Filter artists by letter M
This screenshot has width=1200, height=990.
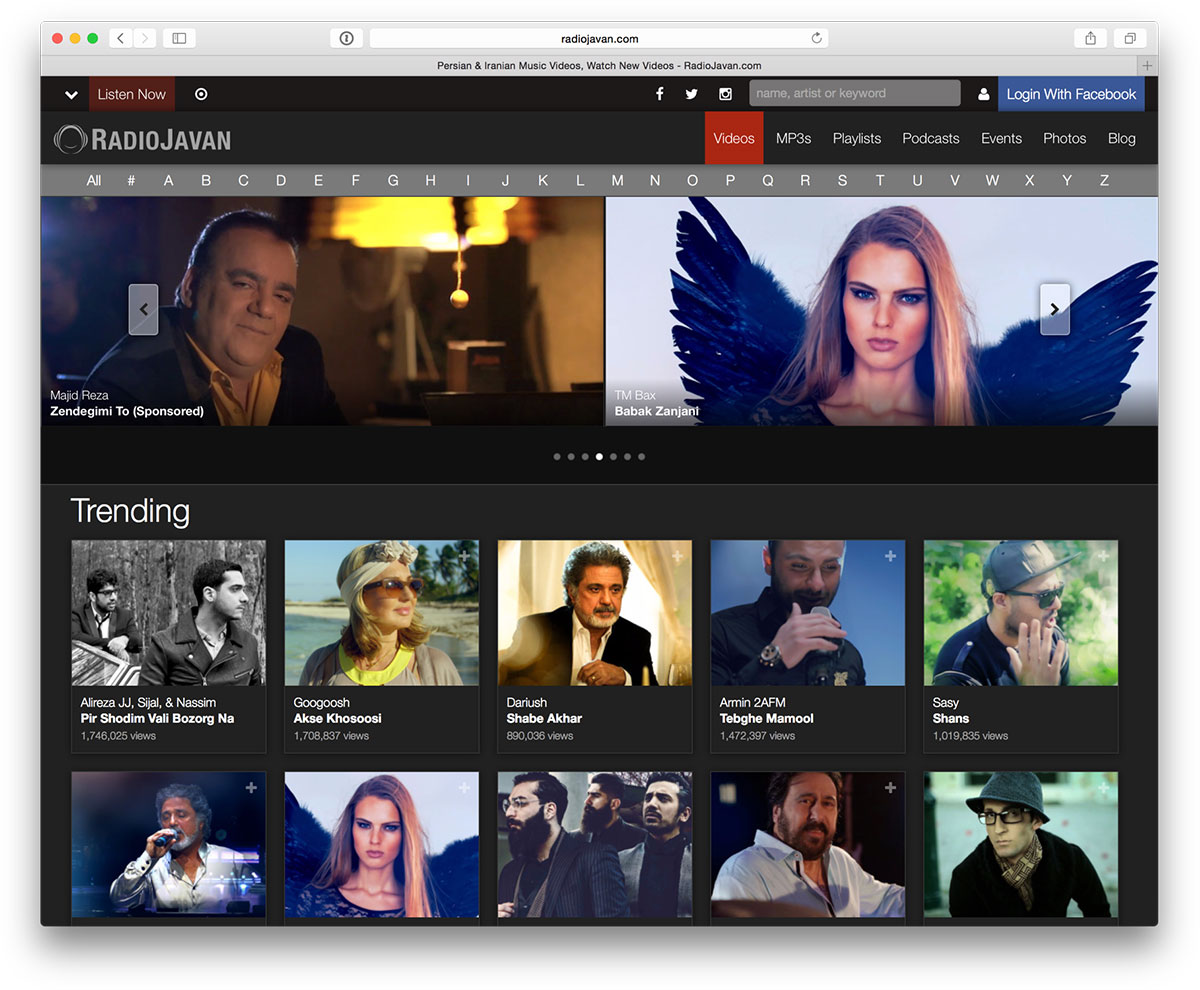(x=617, y=181)
